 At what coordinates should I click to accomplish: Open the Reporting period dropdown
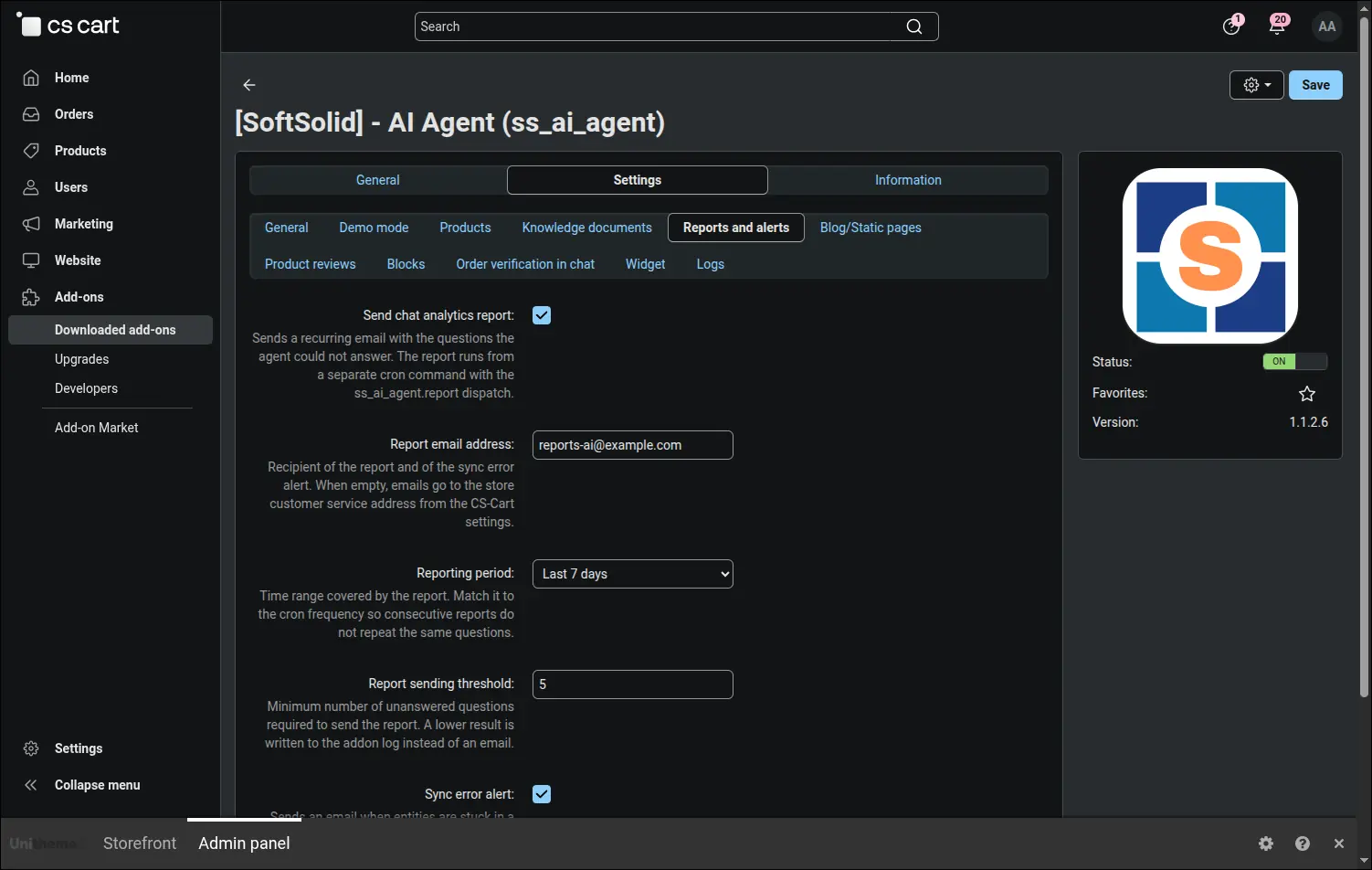633,574
